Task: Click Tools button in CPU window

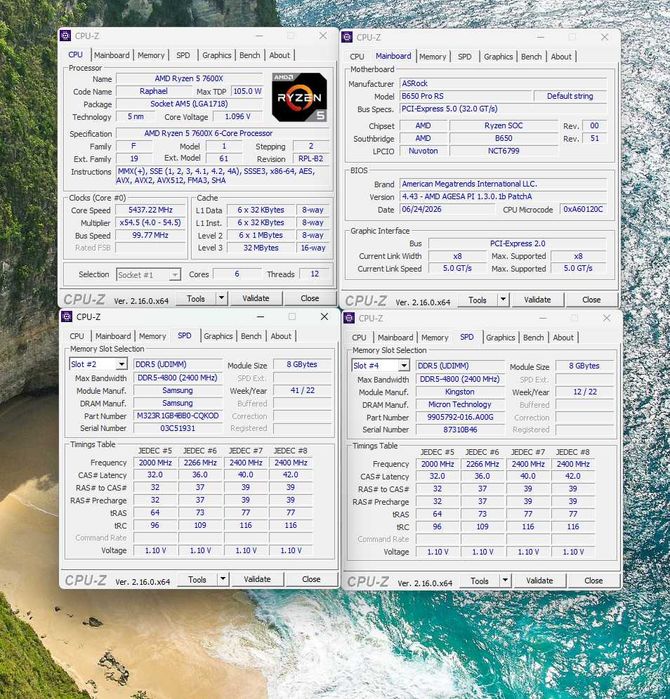Action: coord(196,298)
